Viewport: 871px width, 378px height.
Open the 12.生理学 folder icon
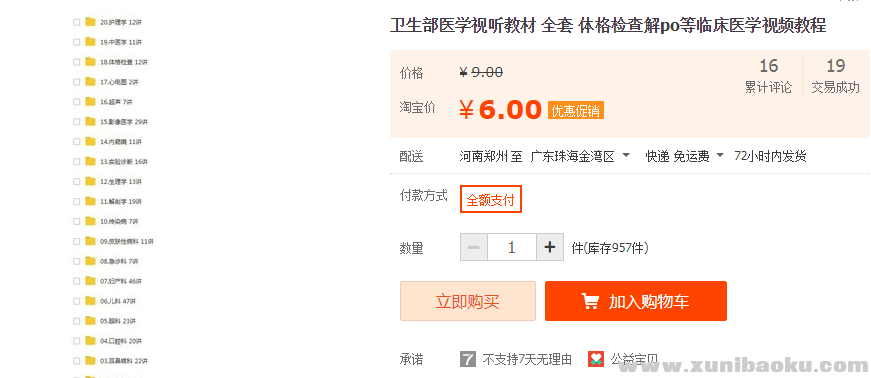click(91, 181)
